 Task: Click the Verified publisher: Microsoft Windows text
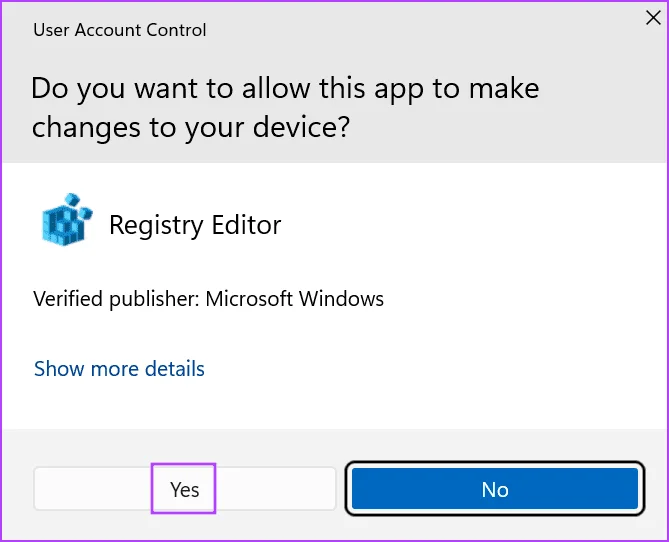click(209, 299)
